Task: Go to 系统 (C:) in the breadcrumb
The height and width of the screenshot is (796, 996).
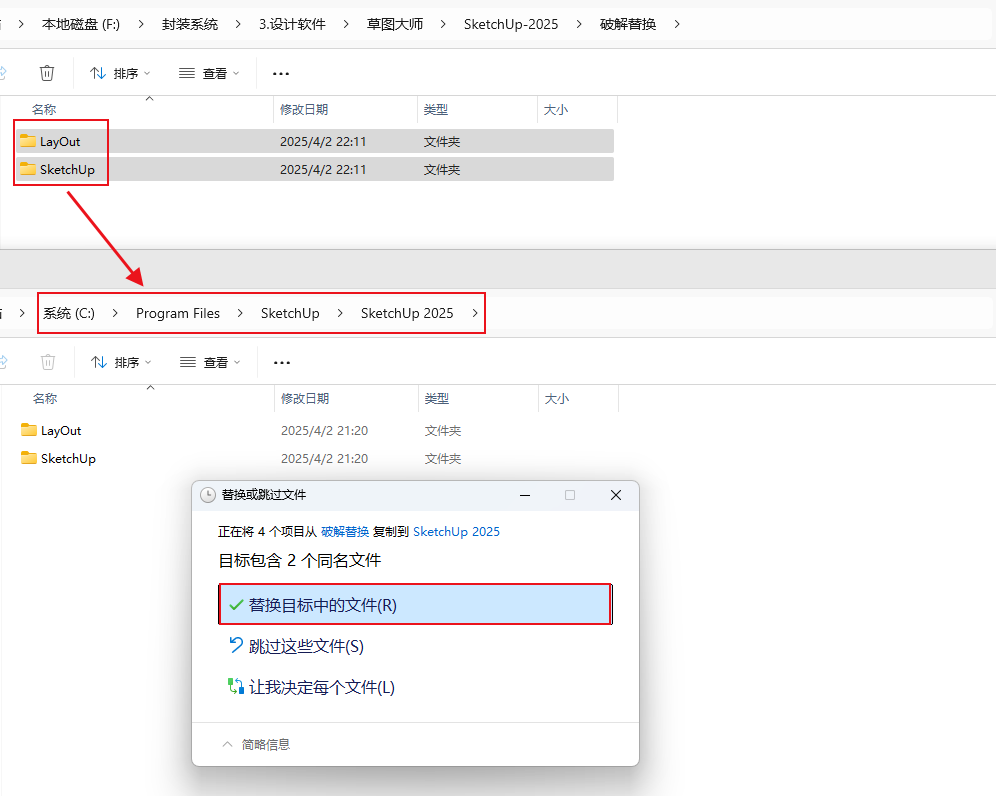Action: [x=69, y=313]
